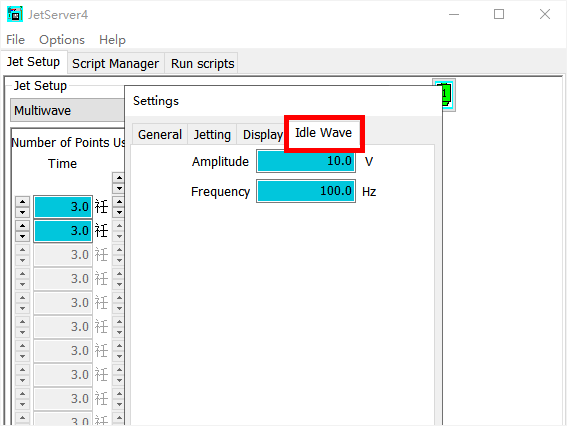Image resolution: width=567 pixels, height=426 pixels.
Task: Click the Frequency value field
Action: [306, 191]
